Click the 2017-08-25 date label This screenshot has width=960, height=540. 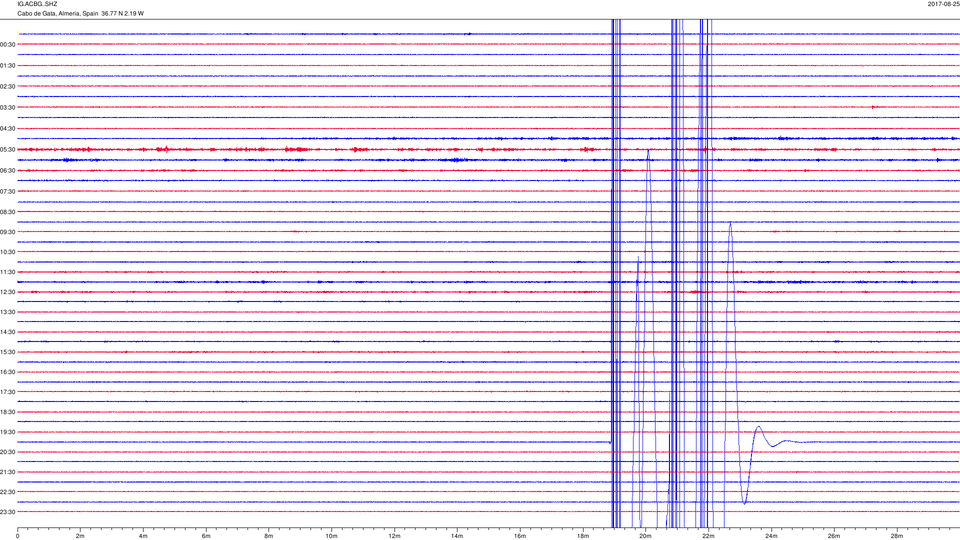click(943, 4)
